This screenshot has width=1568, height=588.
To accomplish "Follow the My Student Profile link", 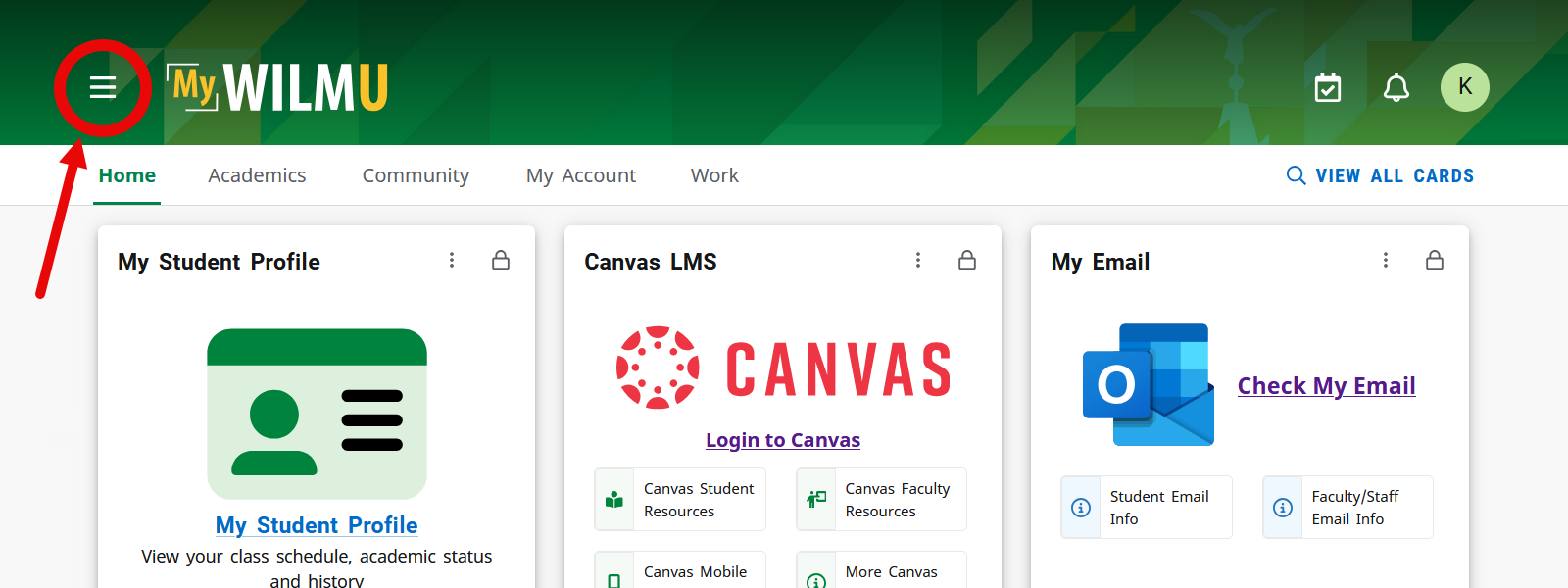I will 317,525.
